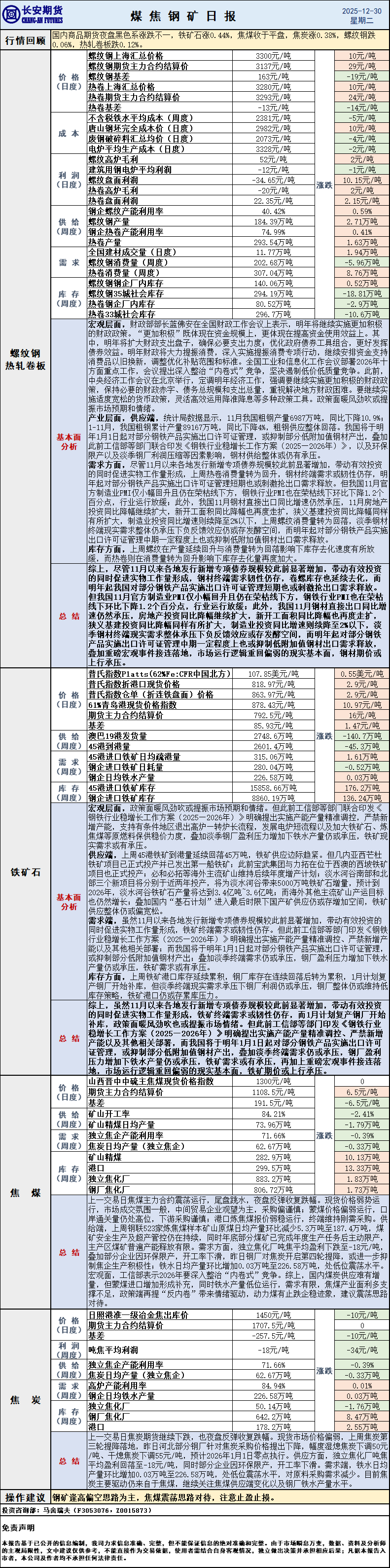Click row label 钢企进口铁矿日耗量
The width and height of the screenshot is (390, 1568).
[126, 767]
